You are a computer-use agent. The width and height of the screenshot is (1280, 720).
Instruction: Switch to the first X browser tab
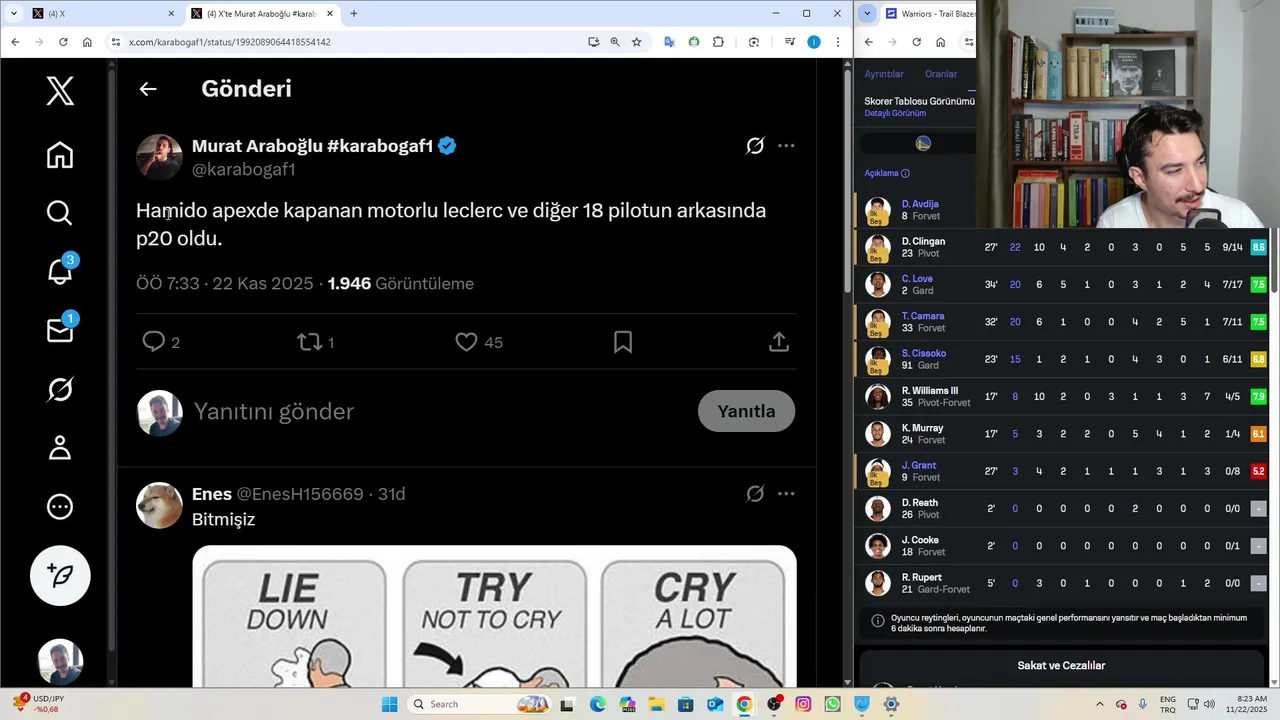95,13
